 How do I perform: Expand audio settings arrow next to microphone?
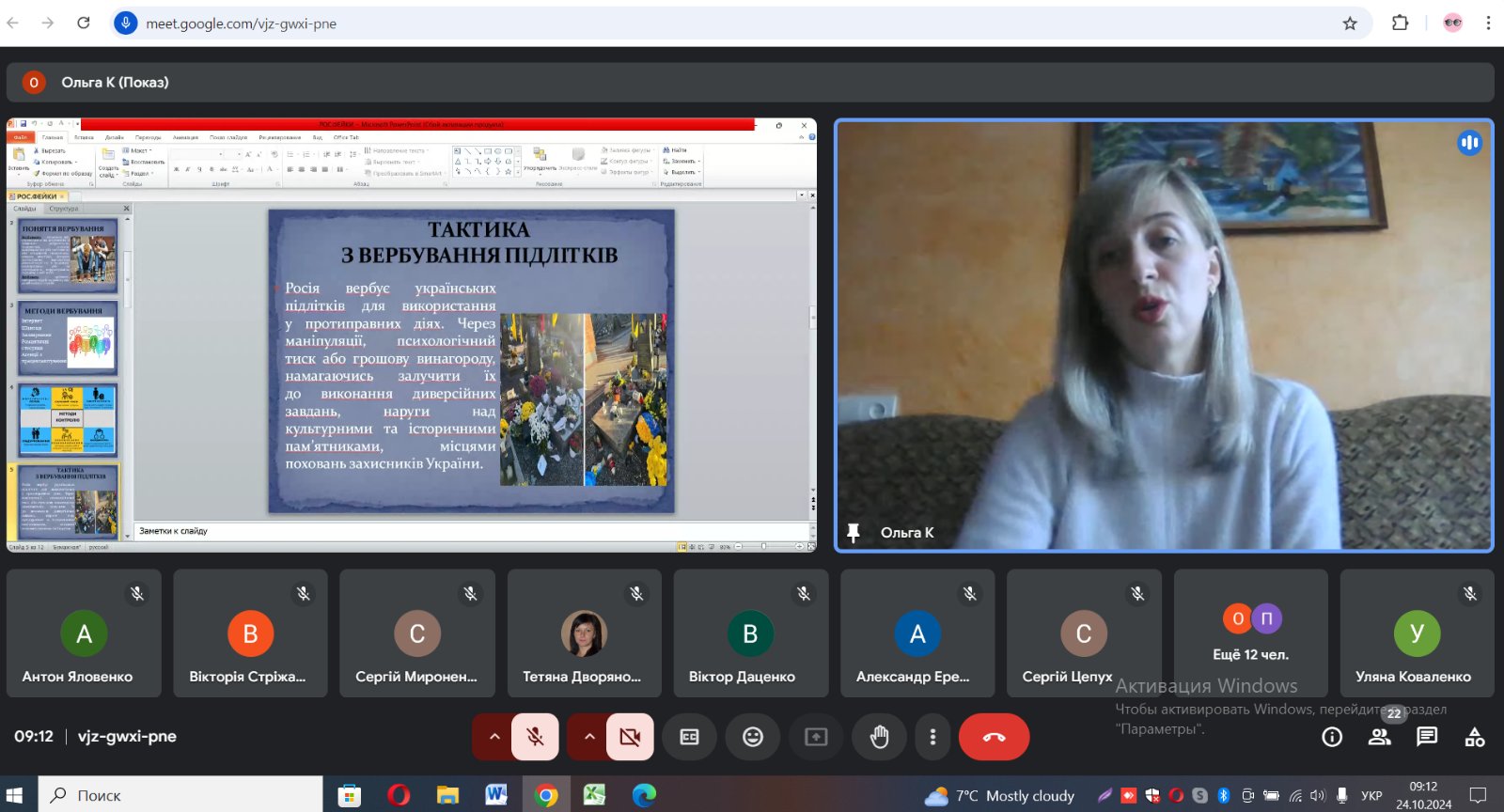[493, 737]
